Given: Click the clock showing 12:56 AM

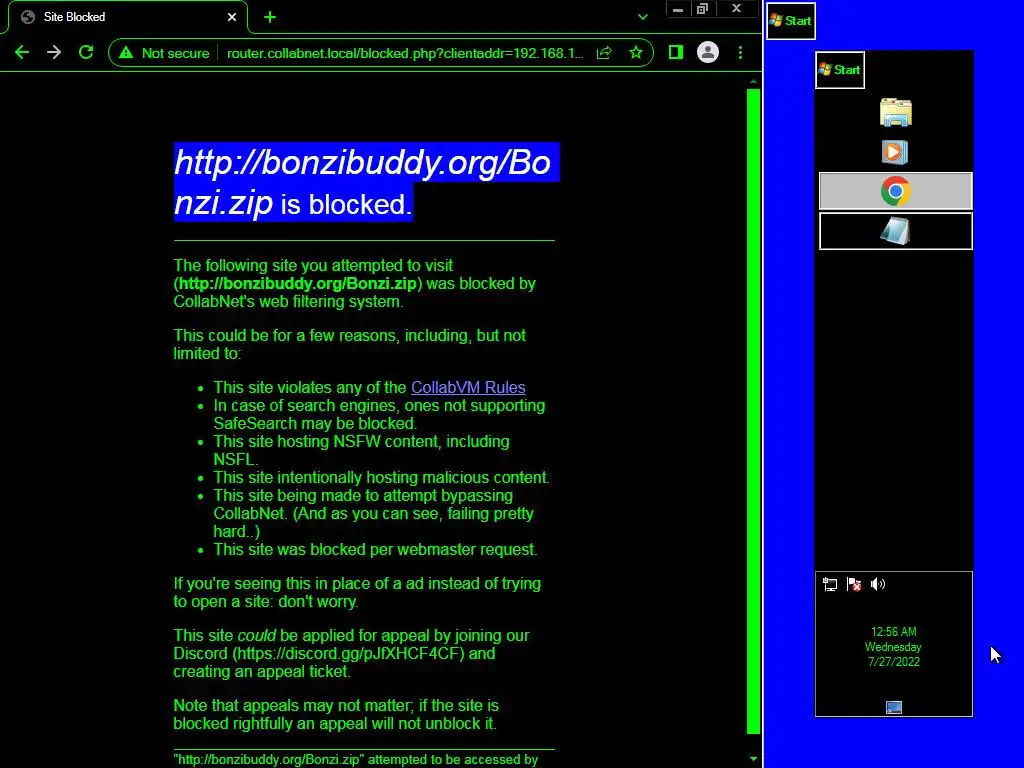Looking at the screenshot, I should coord(893,632).
